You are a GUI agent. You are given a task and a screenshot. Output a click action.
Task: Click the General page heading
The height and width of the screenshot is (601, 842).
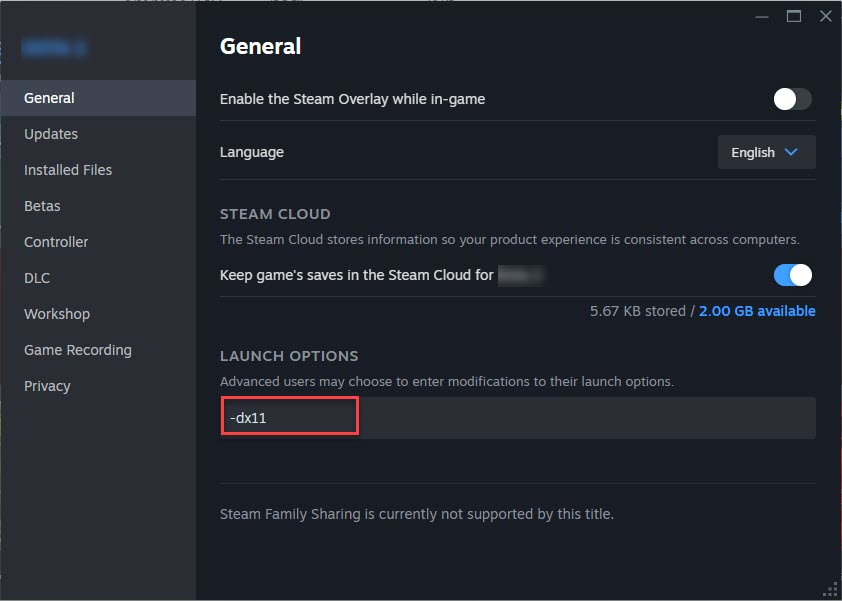pos(260,46)
